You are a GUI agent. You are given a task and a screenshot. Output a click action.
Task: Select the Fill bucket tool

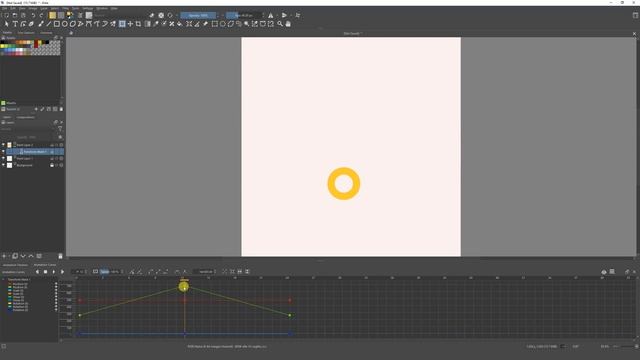click(x=180, y=24)
